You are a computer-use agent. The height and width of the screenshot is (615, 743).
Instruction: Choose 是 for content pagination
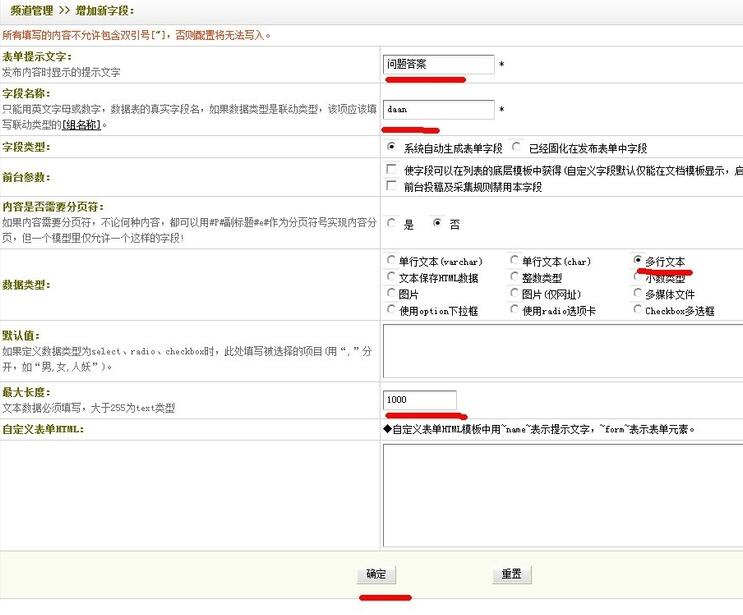coord(391,224)
